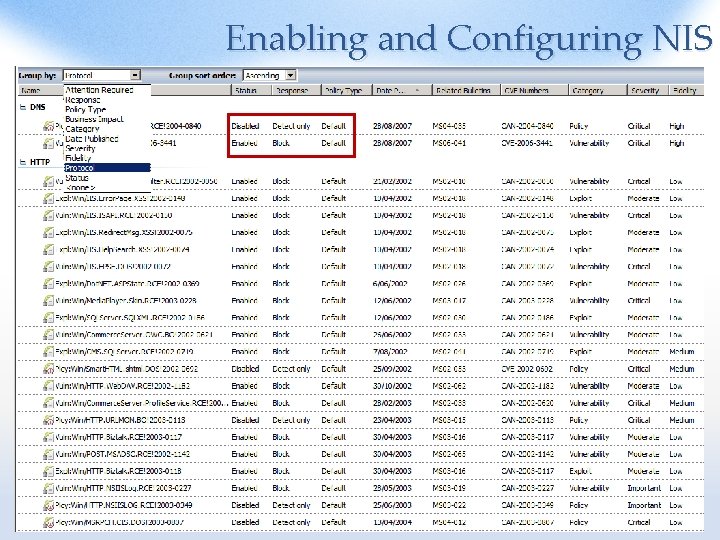Click the icon next to the CMS.SQLServer signature
This screenshot has height=540, width=720.
48,352
